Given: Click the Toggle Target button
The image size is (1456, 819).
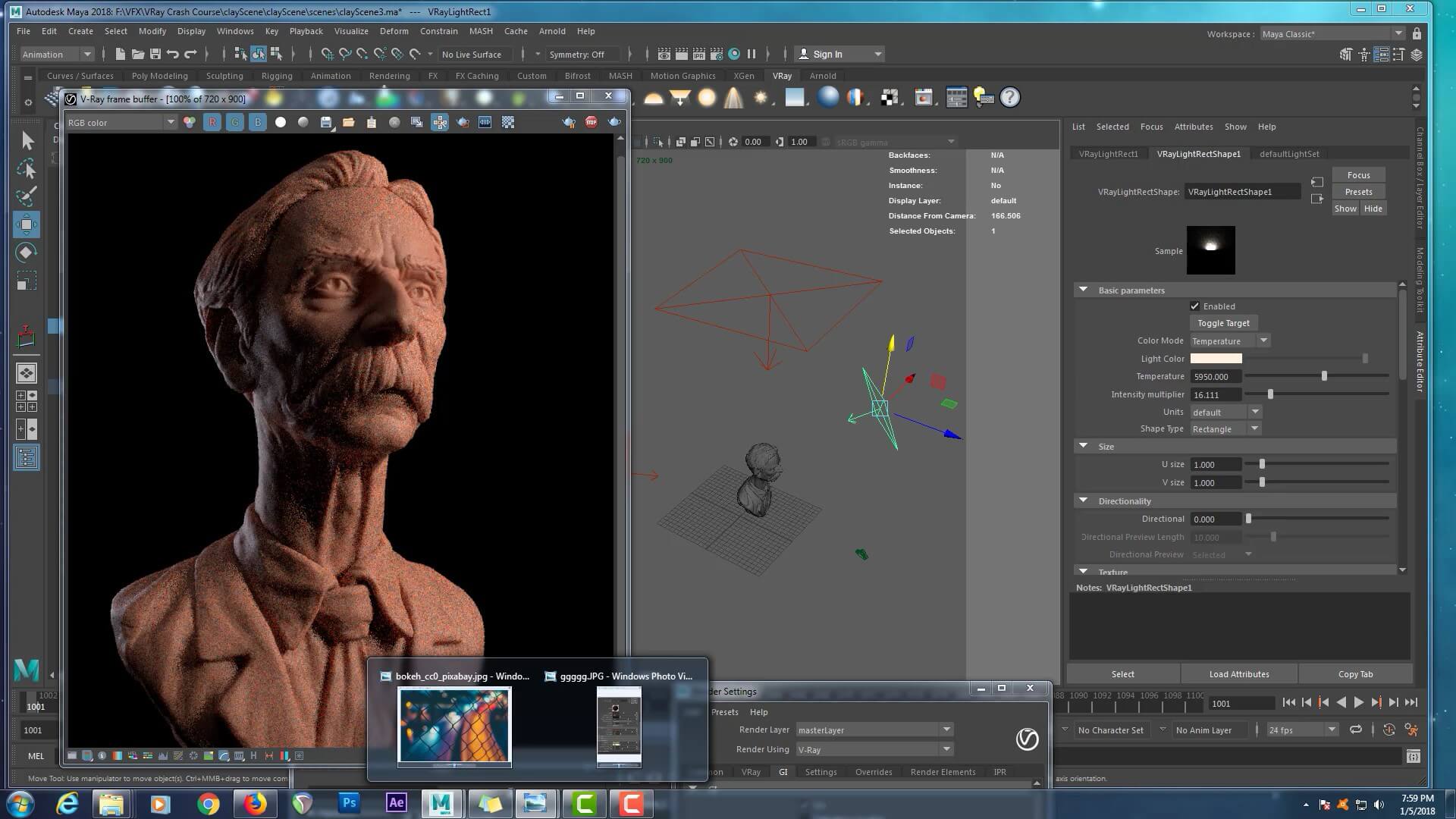Looking at the screenshot, I should 1223,323.
